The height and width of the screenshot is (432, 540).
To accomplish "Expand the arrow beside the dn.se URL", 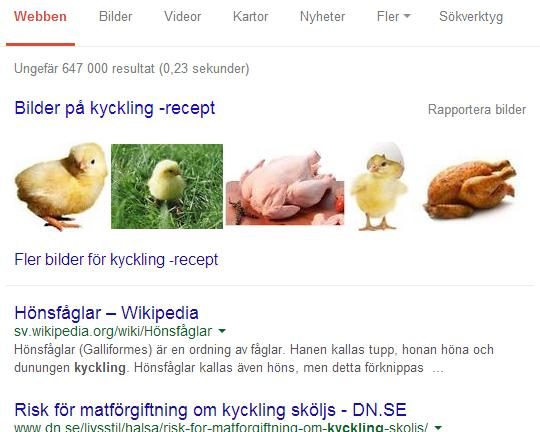I will 438,428.
